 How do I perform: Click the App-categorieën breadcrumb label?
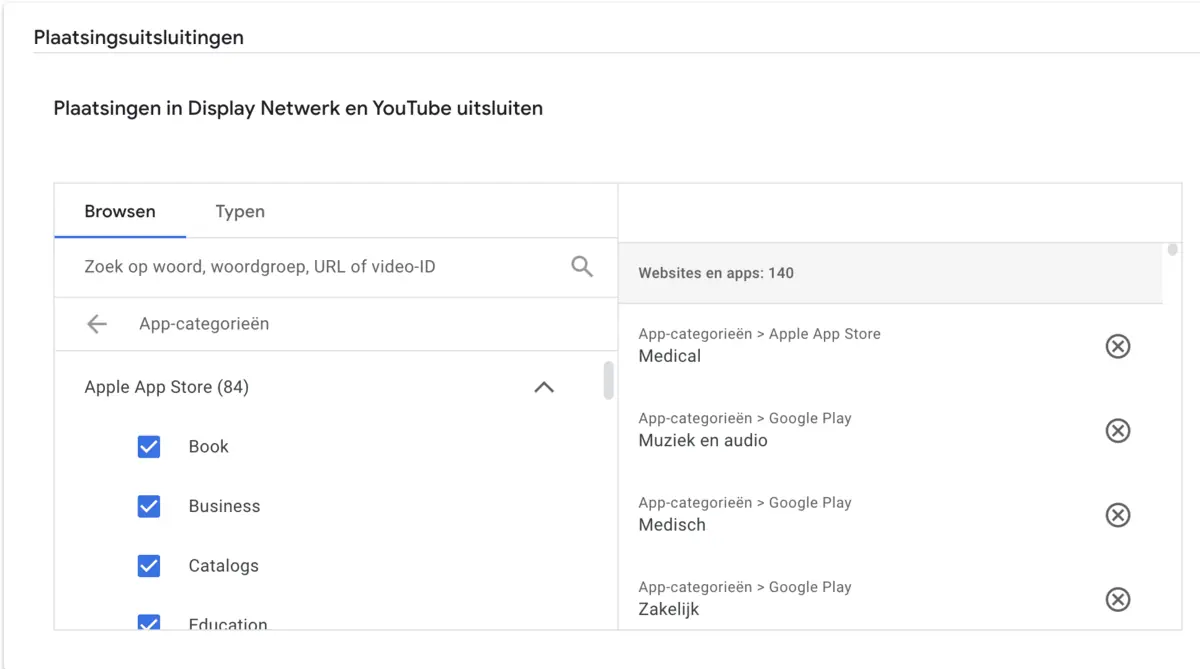click(204, 324)
